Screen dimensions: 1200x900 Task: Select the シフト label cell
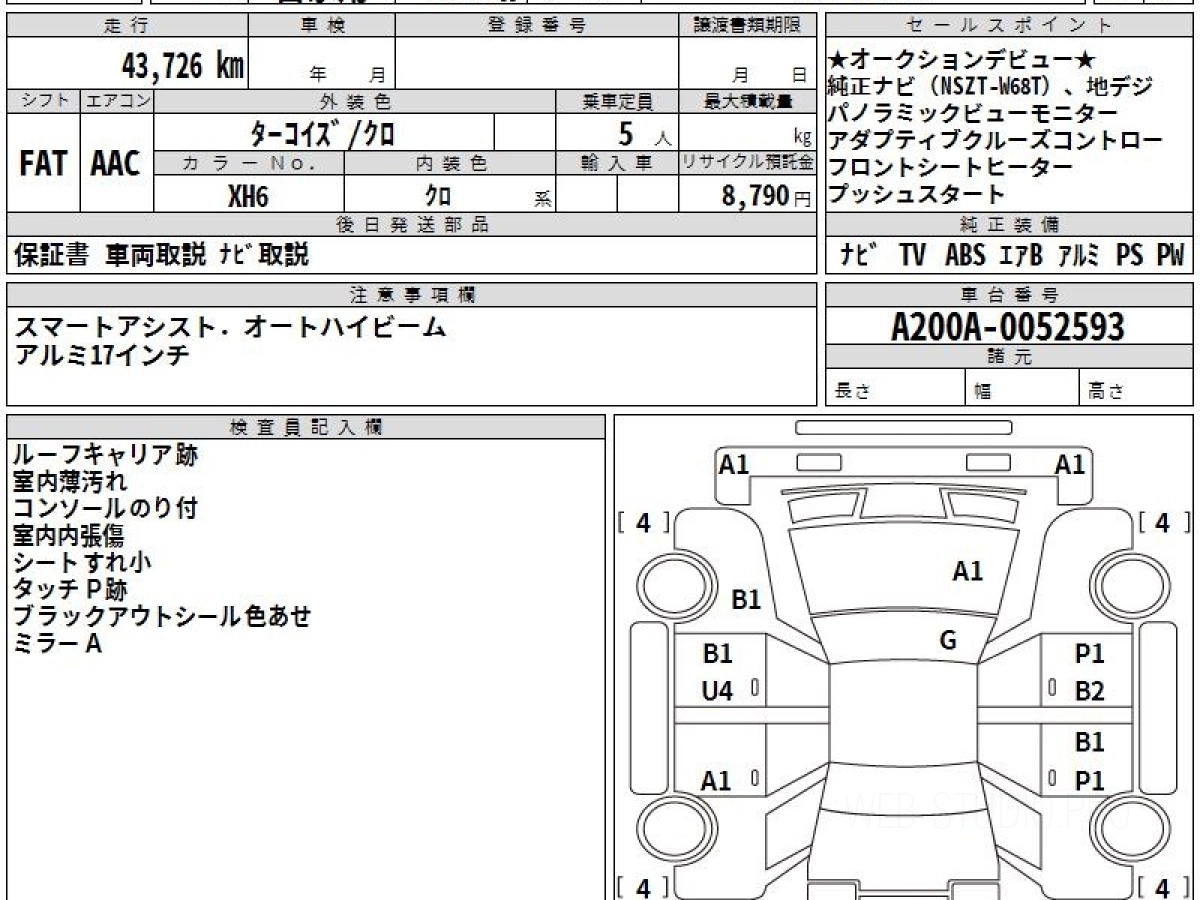pyautogui.click(x=43, y=101)
